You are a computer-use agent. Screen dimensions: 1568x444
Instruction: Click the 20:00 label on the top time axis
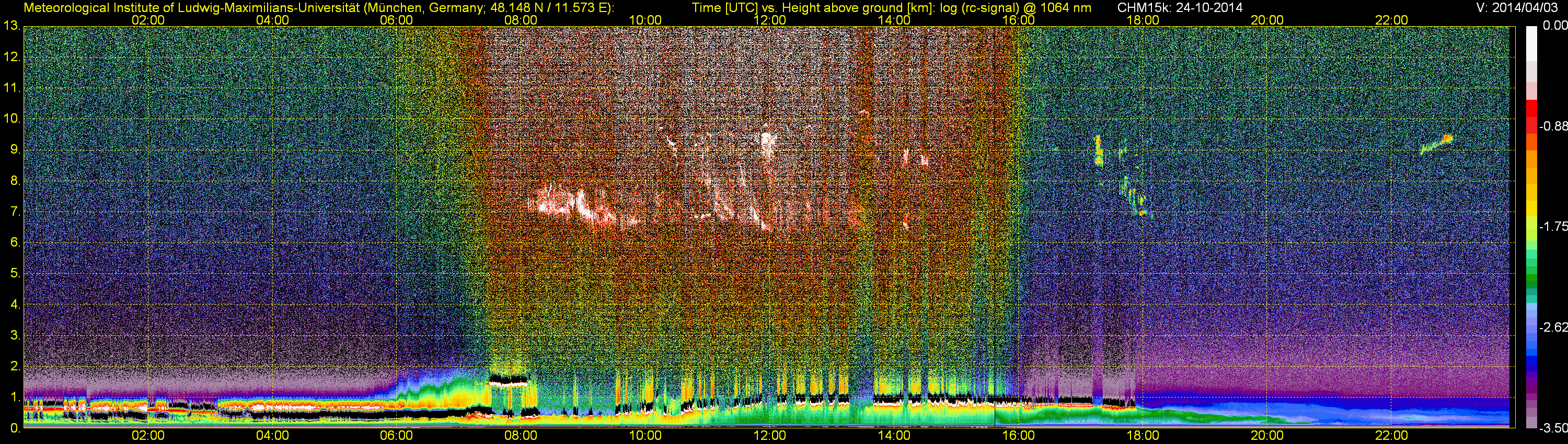pyautogui.click(x=1267, y=20)
